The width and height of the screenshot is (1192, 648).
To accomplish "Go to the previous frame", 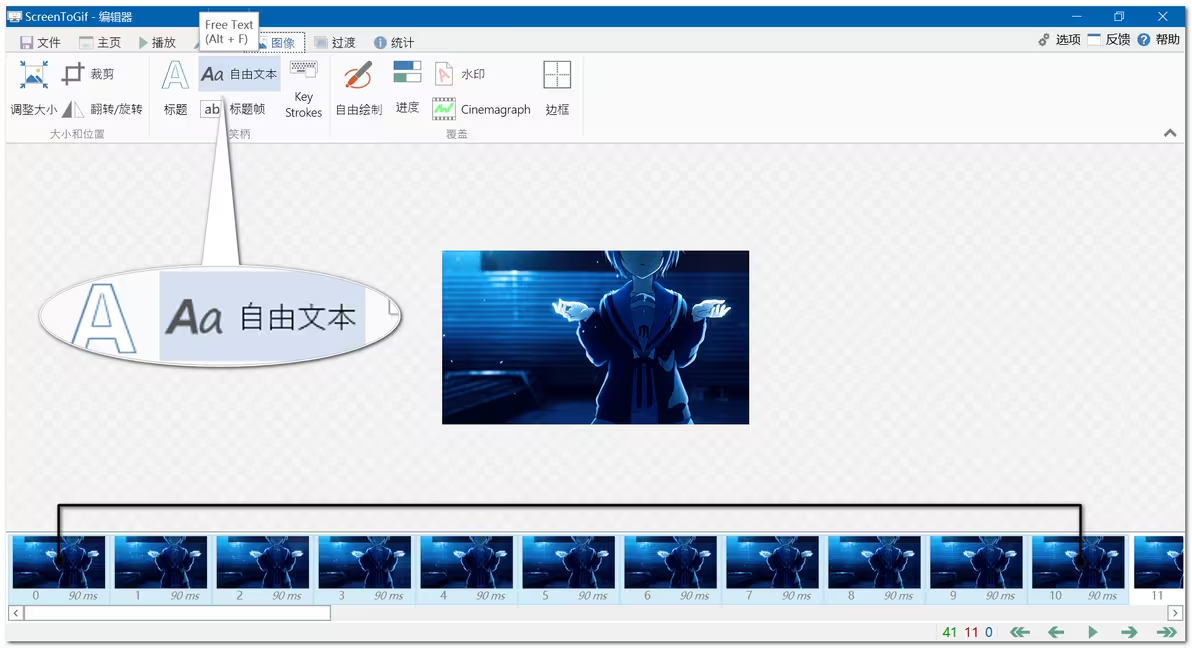I will (x=1056, y=632).
